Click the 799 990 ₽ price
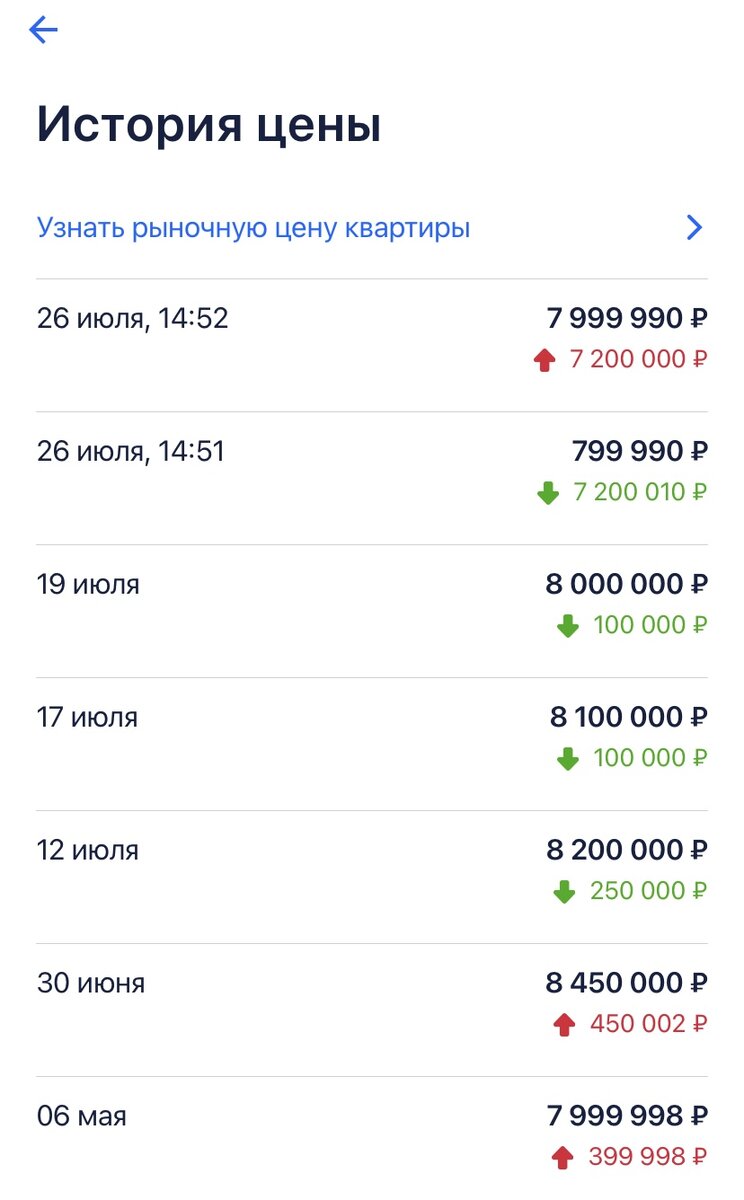The image size is (744, 1200). [x=640, y=452]
